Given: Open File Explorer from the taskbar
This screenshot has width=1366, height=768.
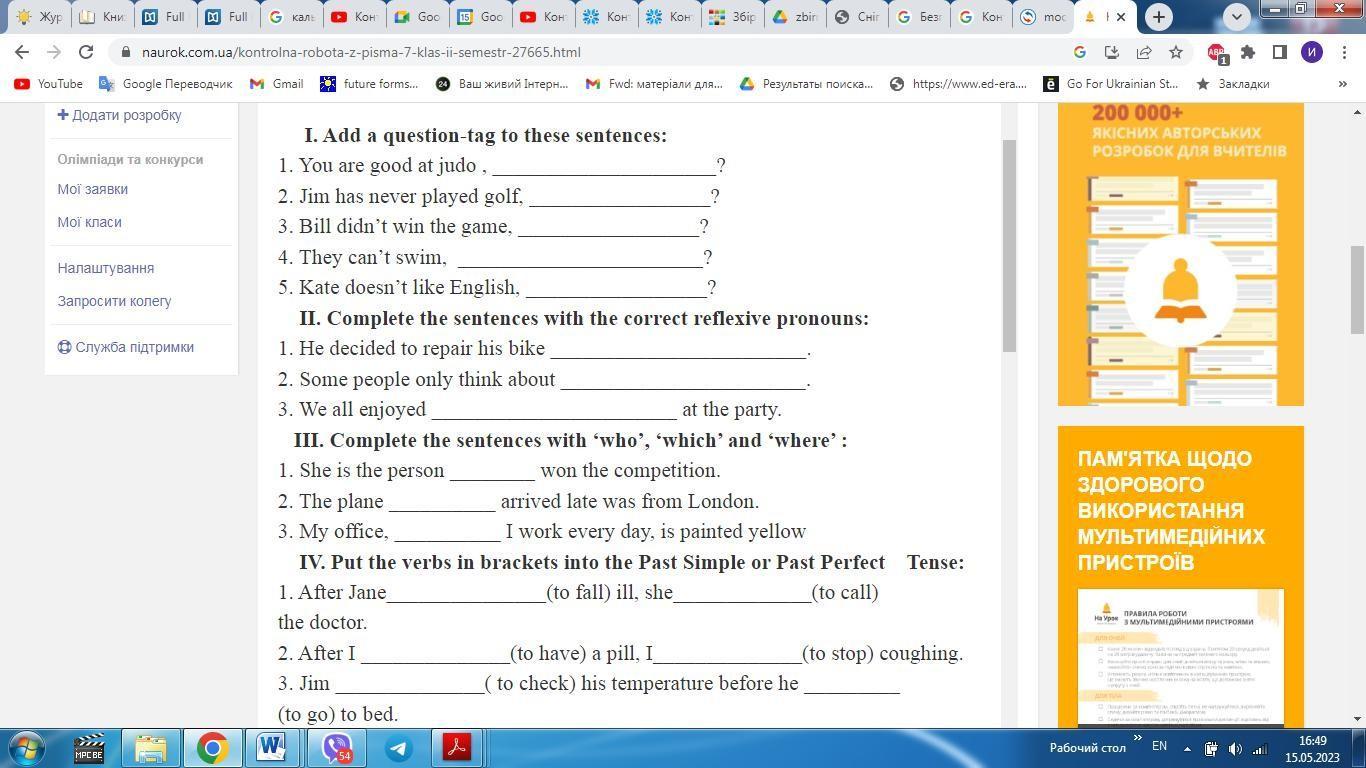Looking at the screenshot, I should coord(151,748).
